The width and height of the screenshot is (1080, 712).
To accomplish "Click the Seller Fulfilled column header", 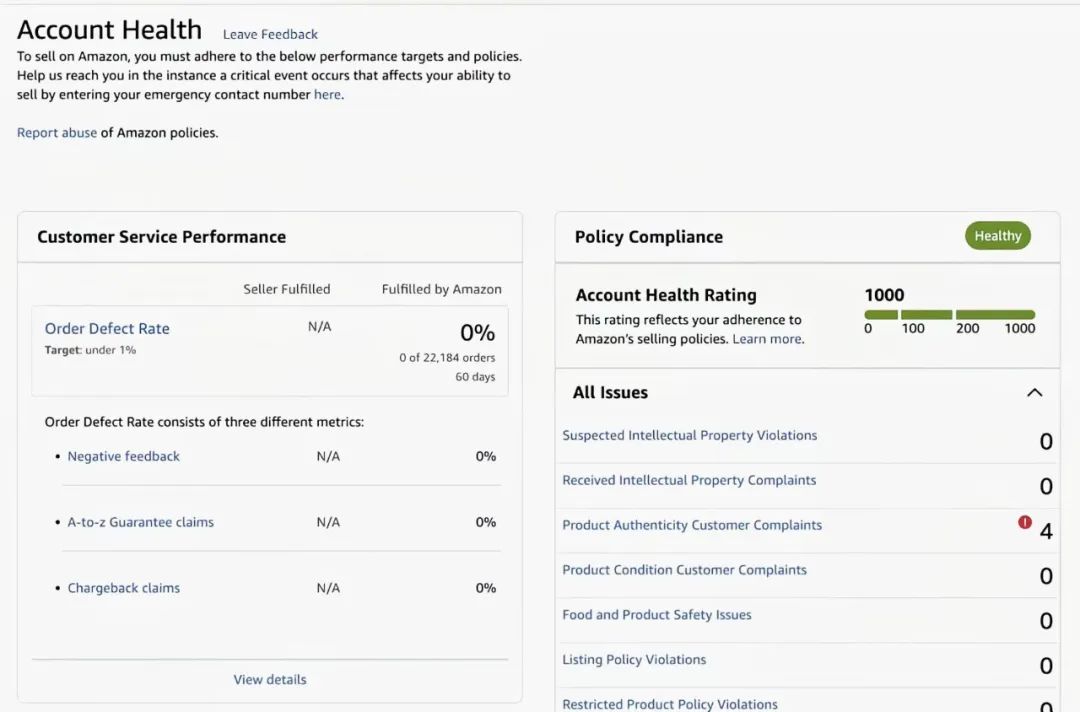I will pyautogui.click(x=287, y=289).
